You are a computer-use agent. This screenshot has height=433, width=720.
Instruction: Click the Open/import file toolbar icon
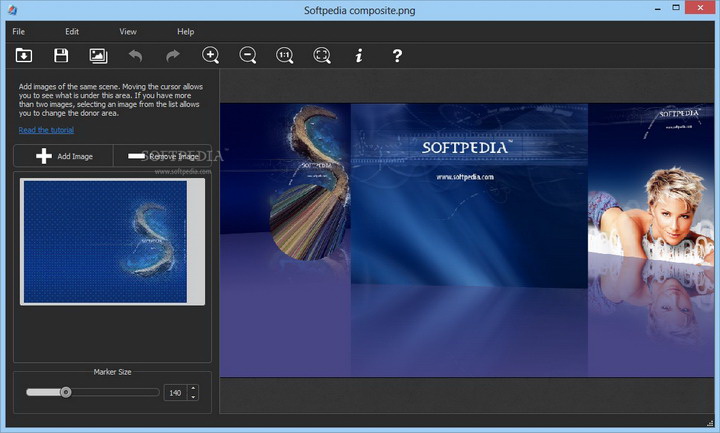pos(24,56)
